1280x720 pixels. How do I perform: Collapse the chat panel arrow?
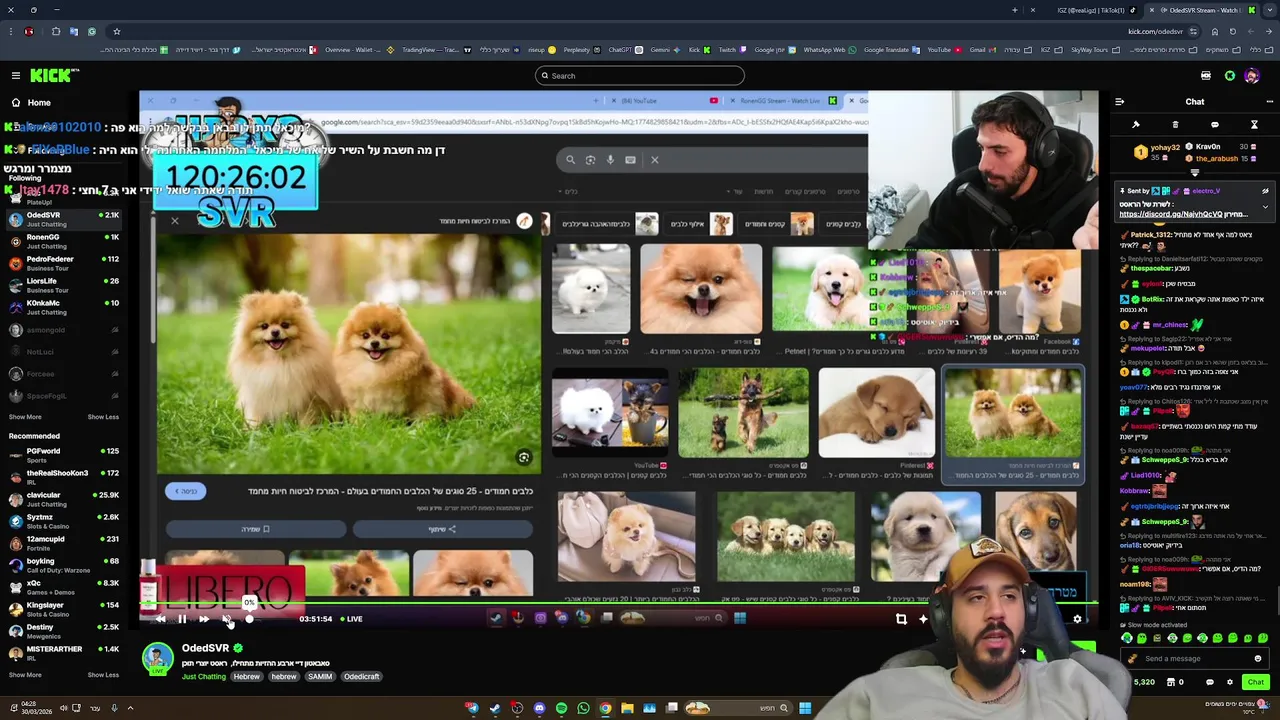pos(1119,101)
